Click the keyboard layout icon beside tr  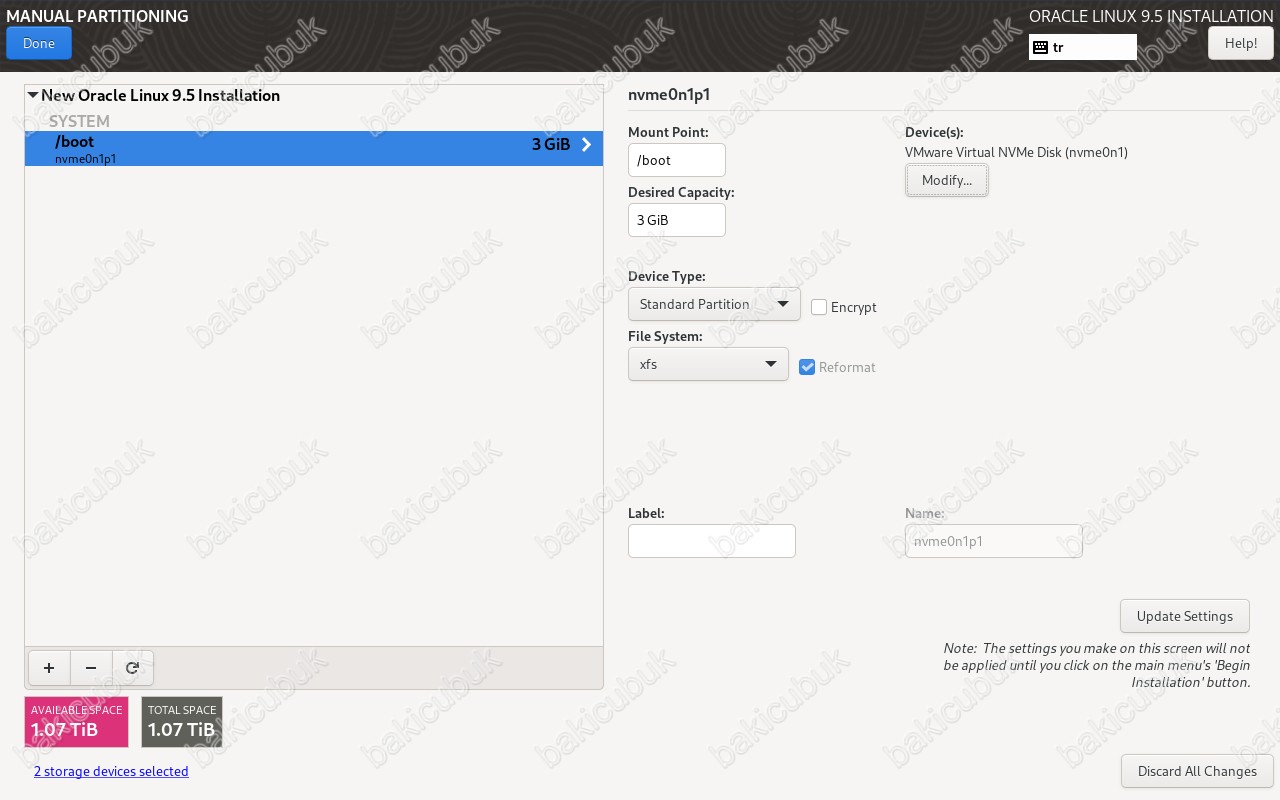[x=1040, y=47]
